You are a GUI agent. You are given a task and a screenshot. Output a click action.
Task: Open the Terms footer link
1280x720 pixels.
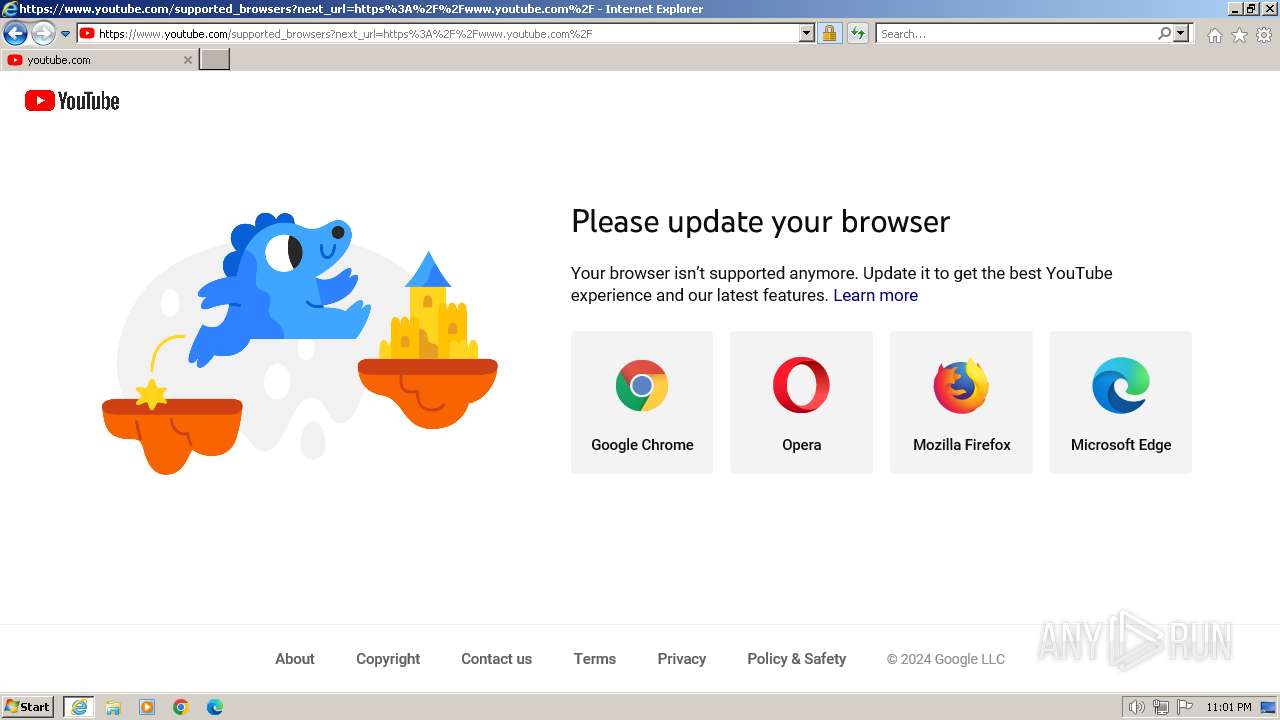coord(595,659)
